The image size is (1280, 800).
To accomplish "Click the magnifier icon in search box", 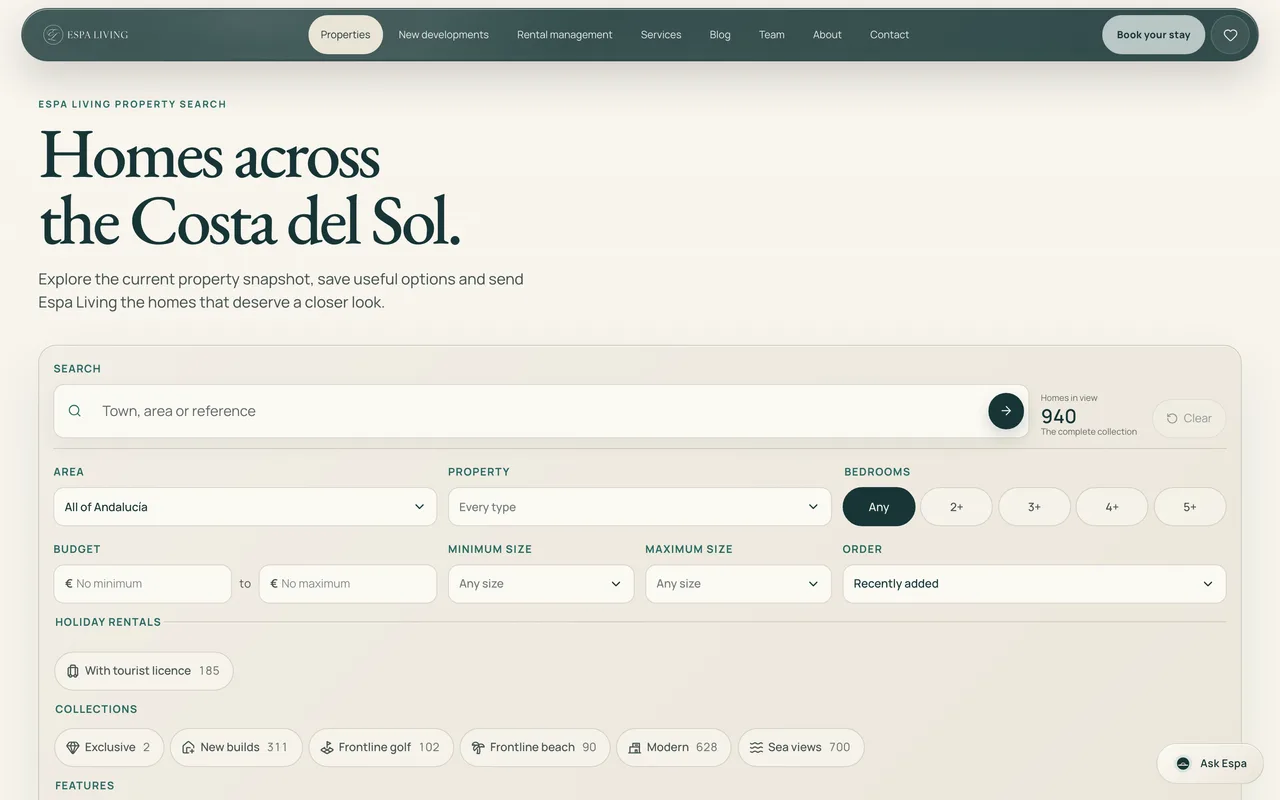I will [75, 411].
